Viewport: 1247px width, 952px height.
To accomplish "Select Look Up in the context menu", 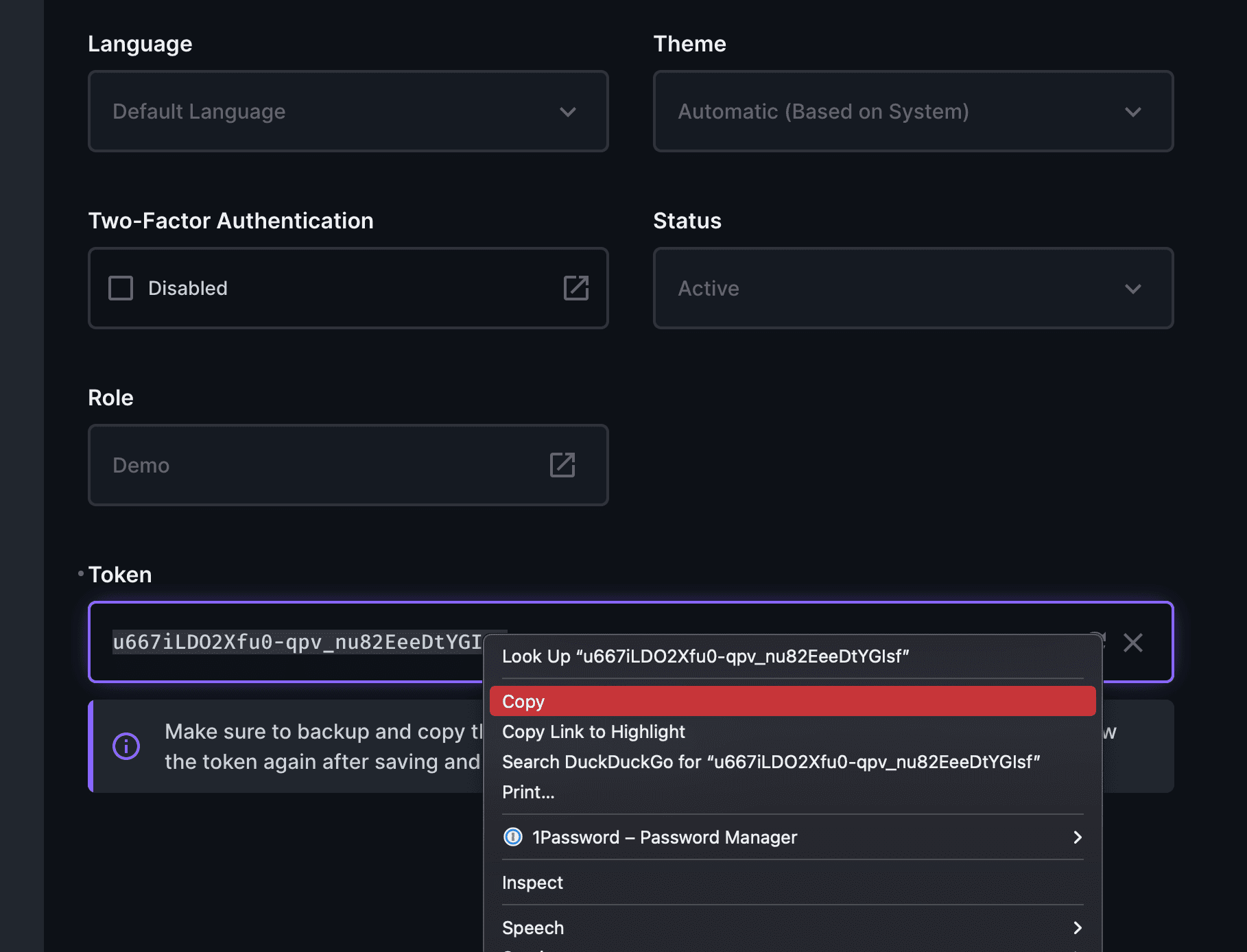I will click(x=705, y=656).
